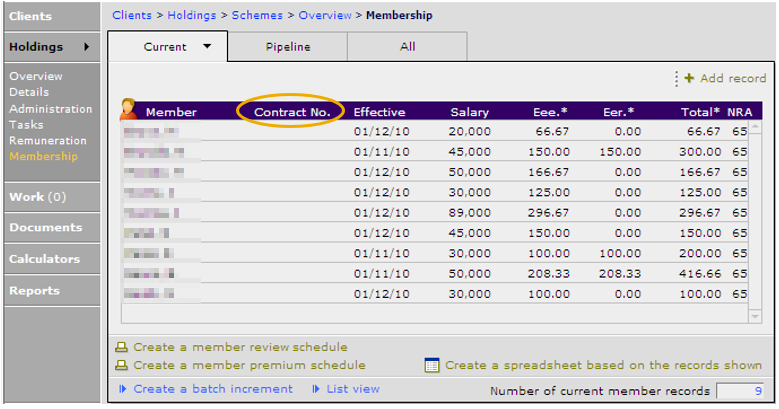This screenshot has height=409, width=779.
Task: Click the dotted grip handle left of Add record
Action: (x=676, y=79)
